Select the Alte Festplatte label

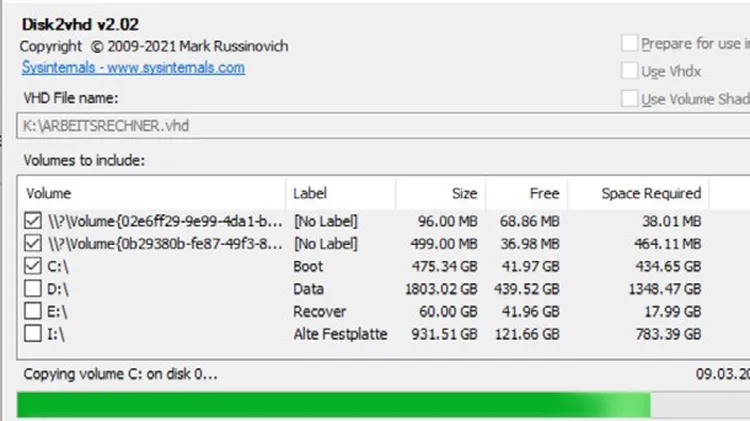[340, 333]
